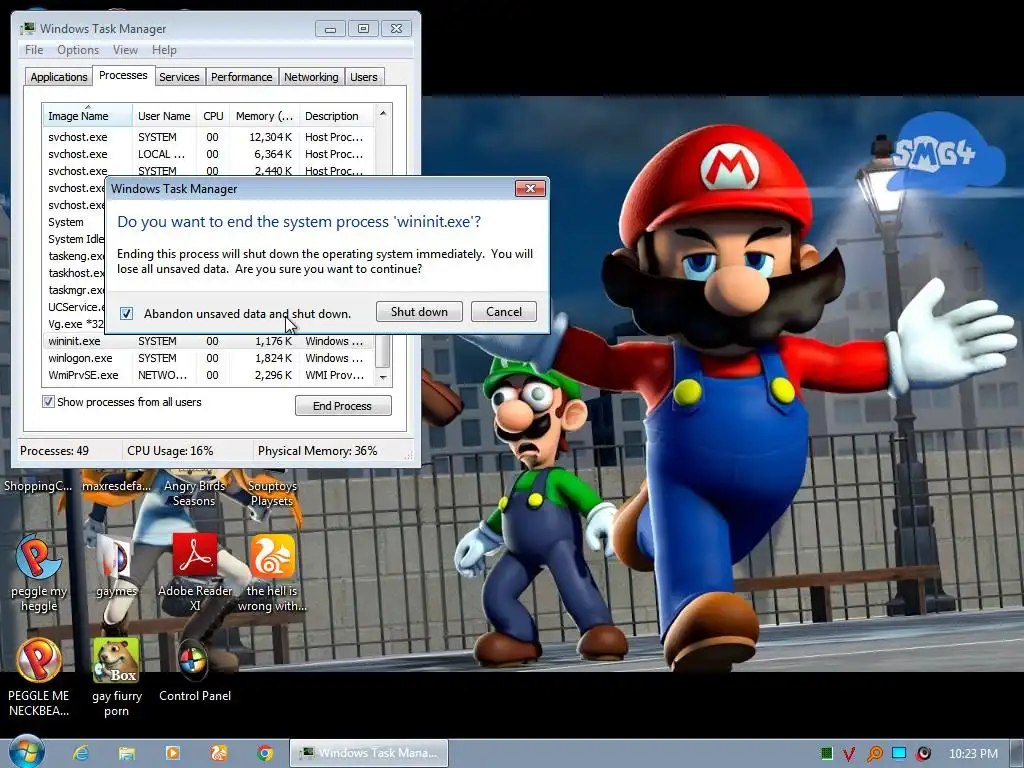
Task: Uncheck 'Abandon unsaved data and shut down'
Action: pyautogui.click(x=127, y=313)
